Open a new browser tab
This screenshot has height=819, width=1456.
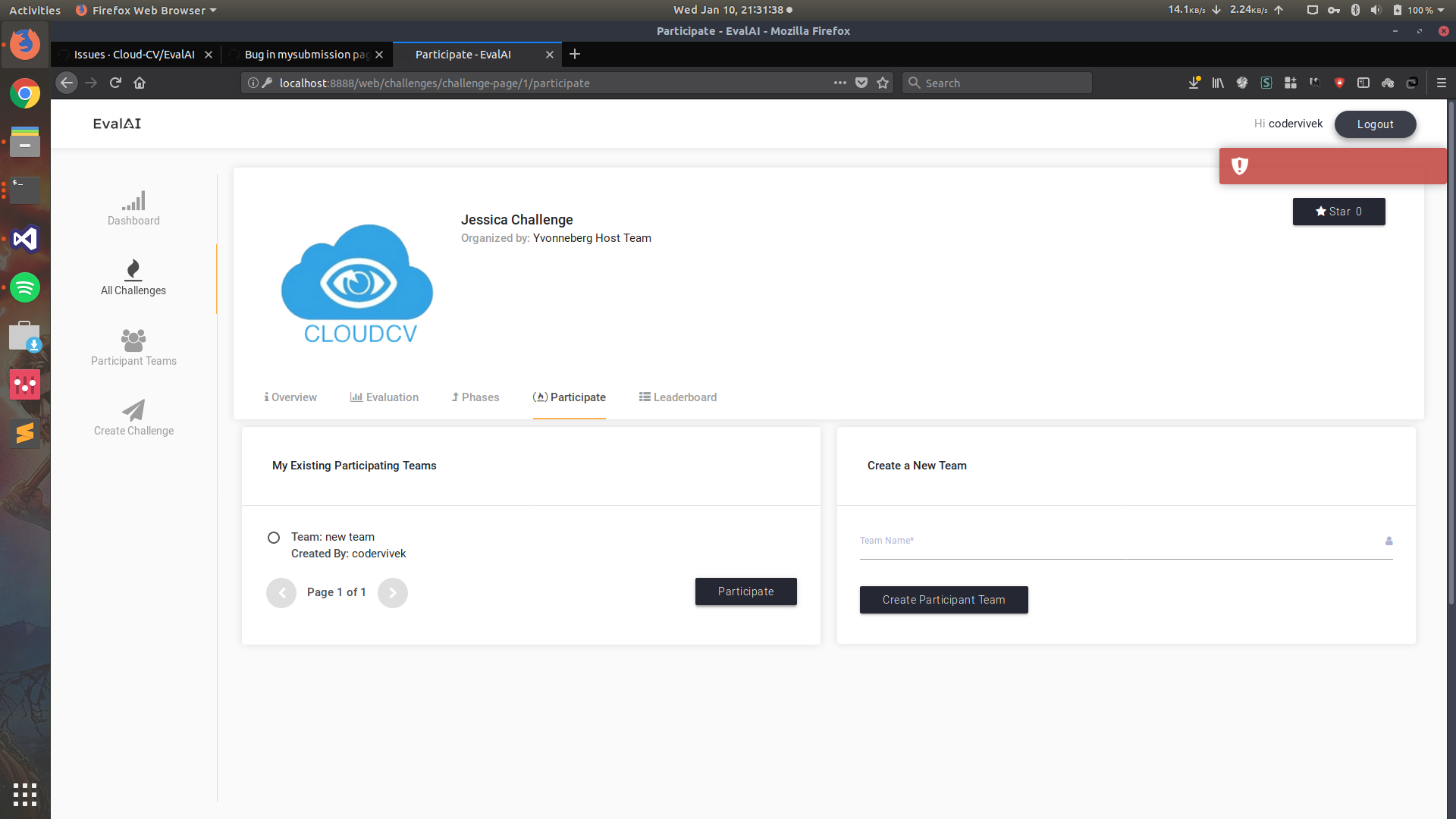pos(575,54)
